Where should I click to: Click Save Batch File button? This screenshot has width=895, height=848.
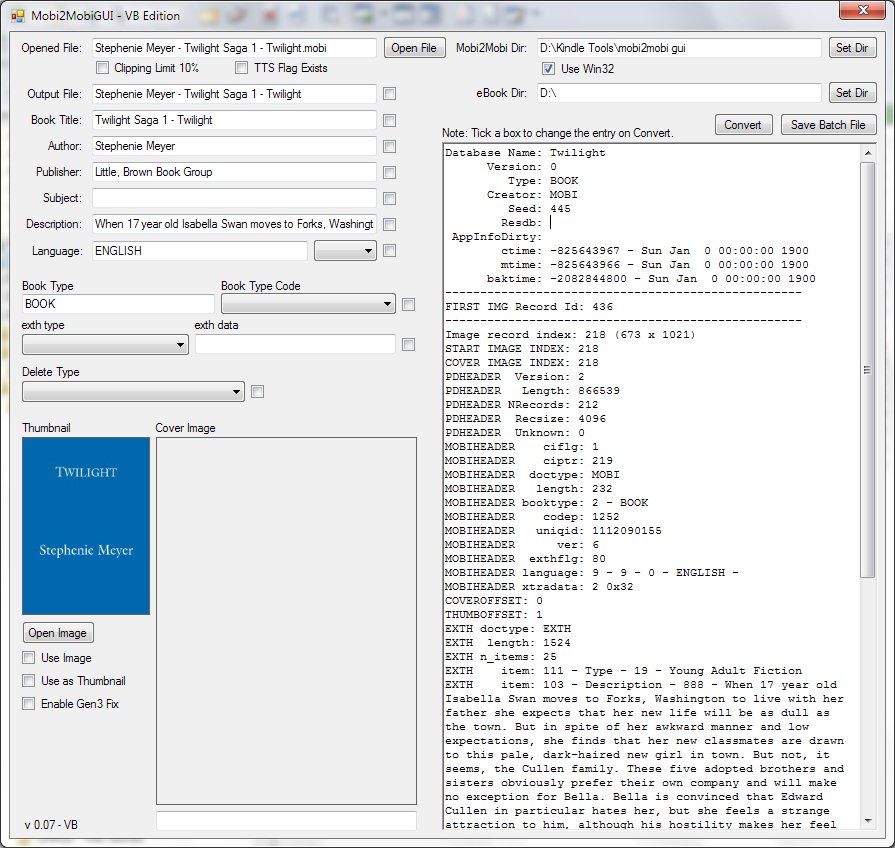tap(829, 125)
